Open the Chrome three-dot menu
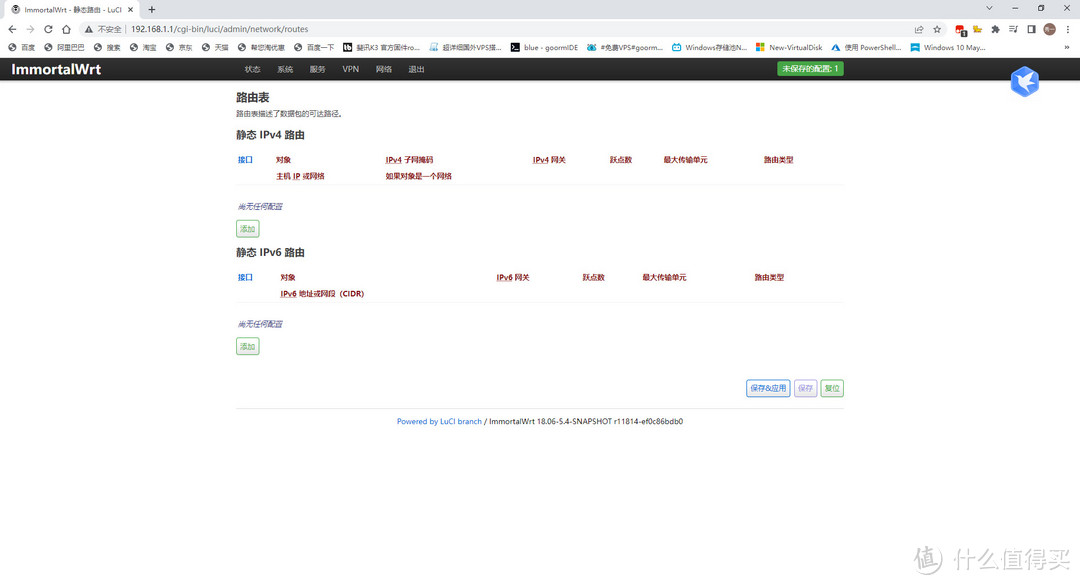 pos(1068,29)
